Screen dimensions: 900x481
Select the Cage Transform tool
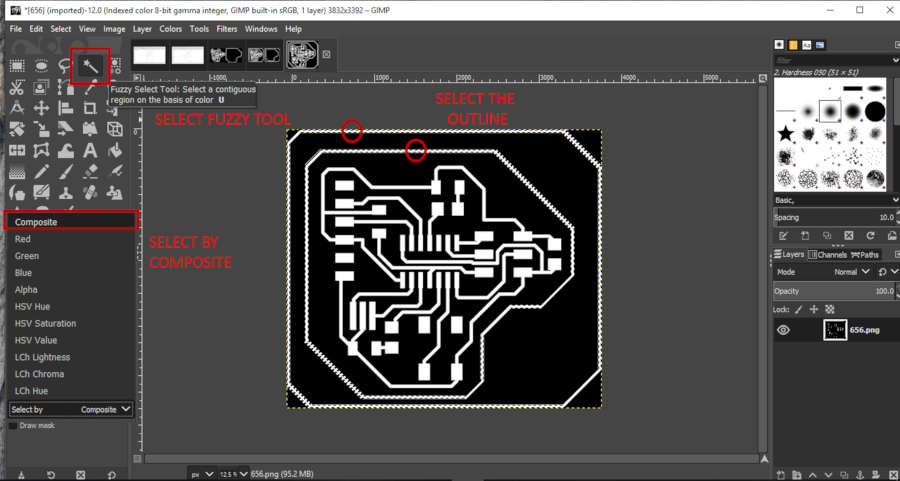[41, 151]
